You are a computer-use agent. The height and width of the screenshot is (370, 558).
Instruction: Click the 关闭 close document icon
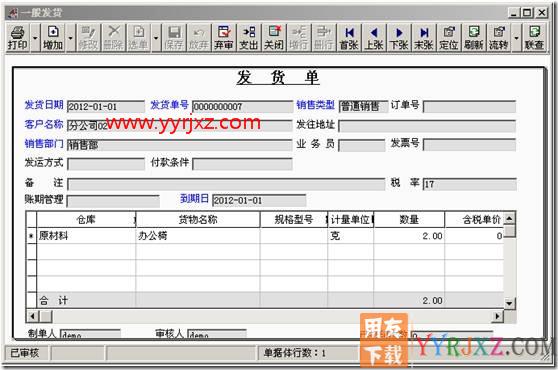[x=274, y=38]
